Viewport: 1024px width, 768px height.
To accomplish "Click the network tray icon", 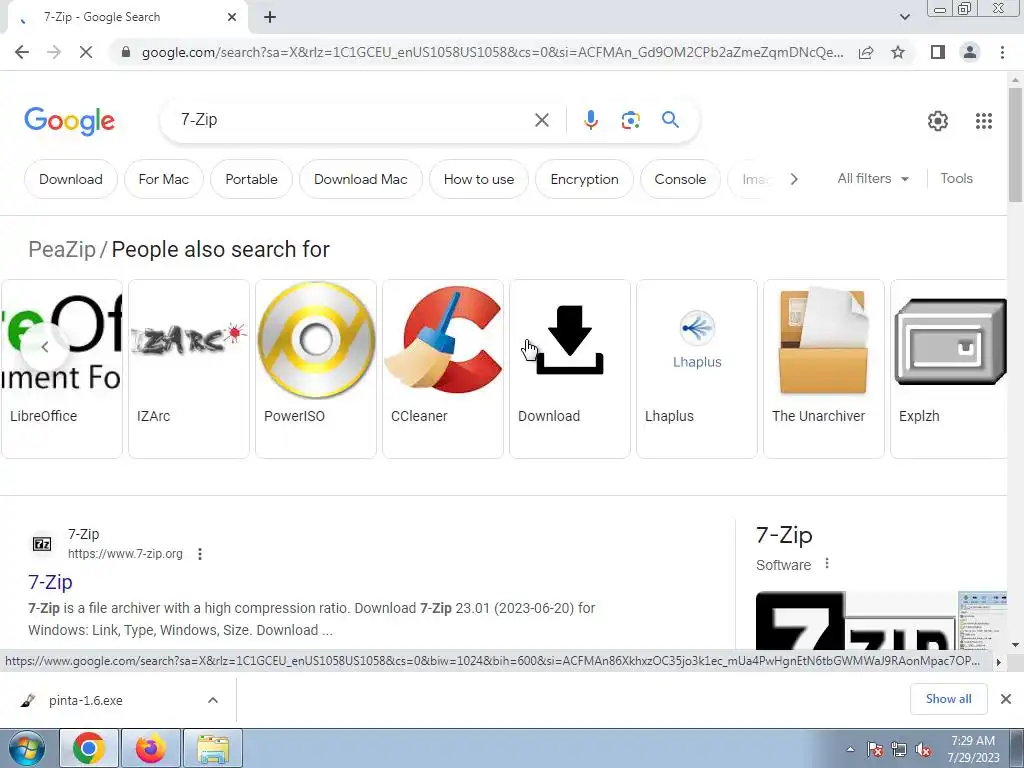I will pos(899,750).
